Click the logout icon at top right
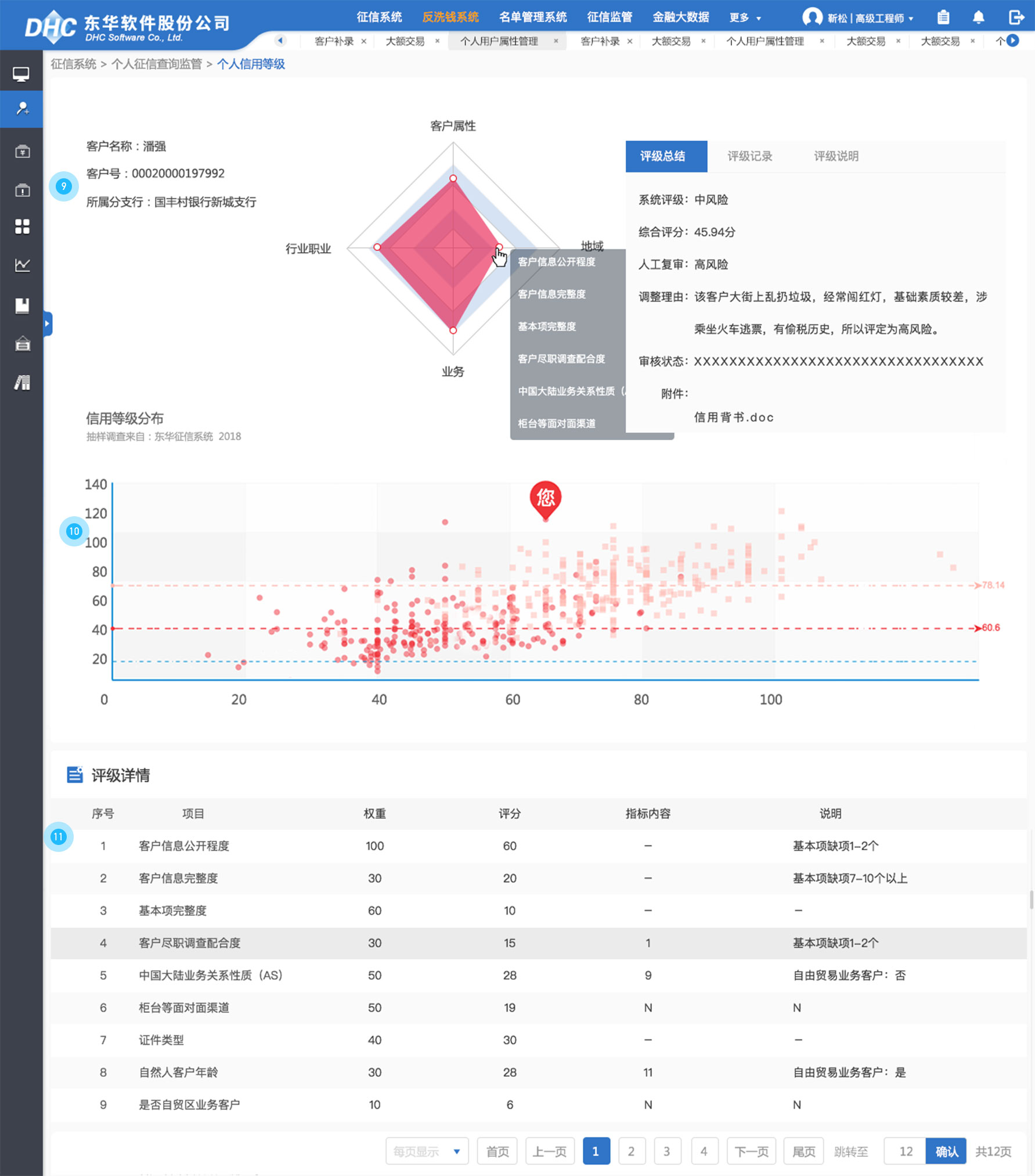The height and width of the screenshot is (1176, 1035). (1016, 17)
